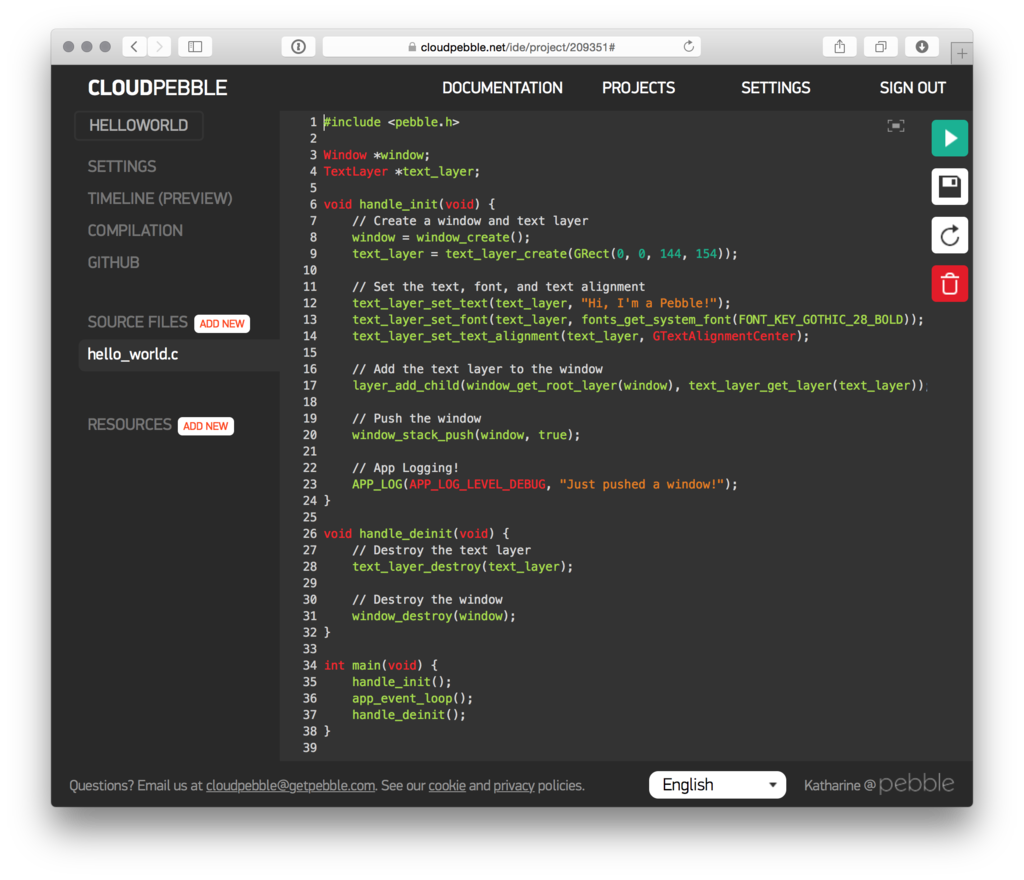The image size is (1024, 880).
Task: Save the file with the floppy disk icon
Action: pyautogui.click(x=950, y=187)
